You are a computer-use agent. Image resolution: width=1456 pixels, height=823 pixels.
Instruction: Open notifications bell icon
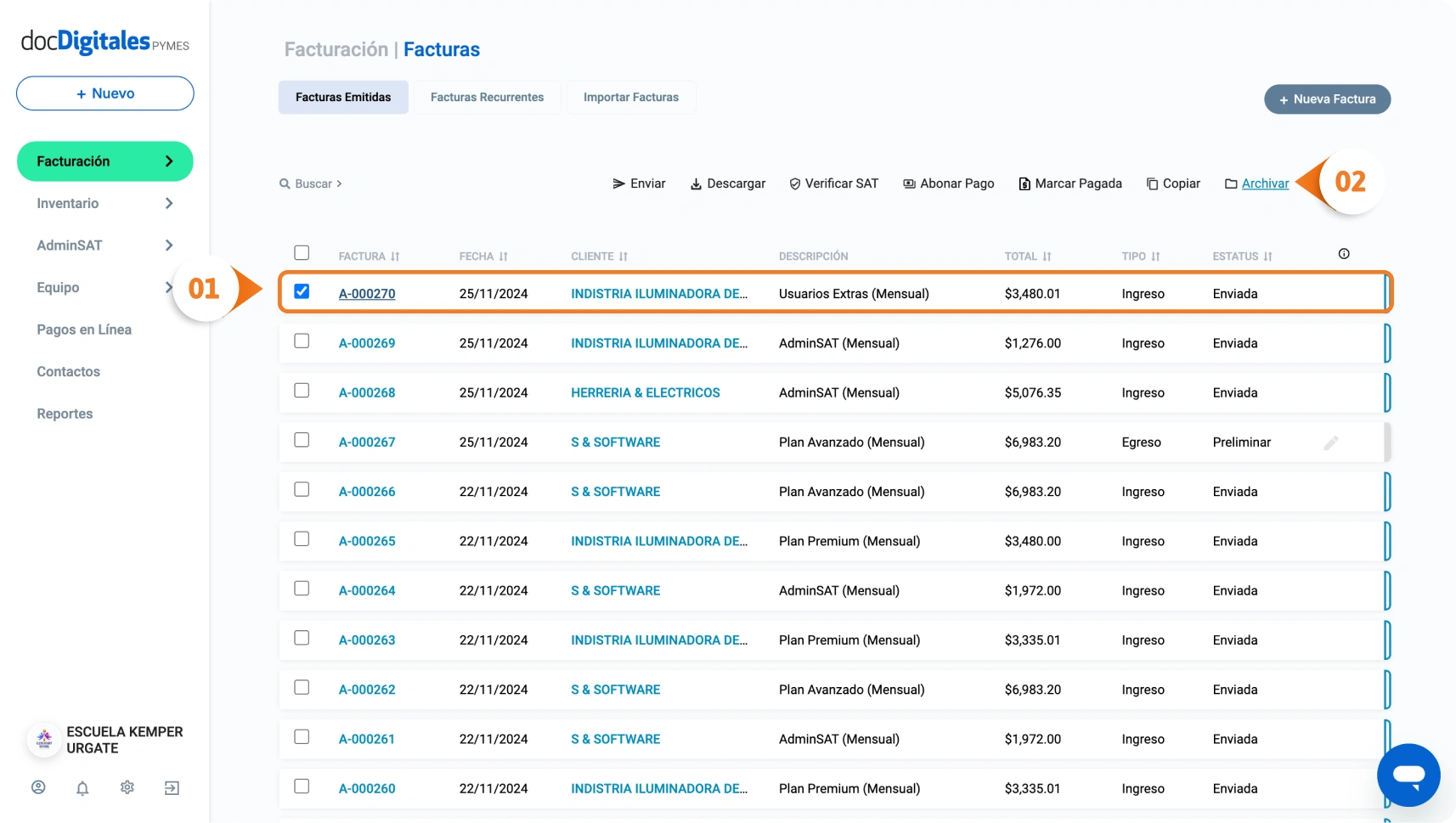82,788
